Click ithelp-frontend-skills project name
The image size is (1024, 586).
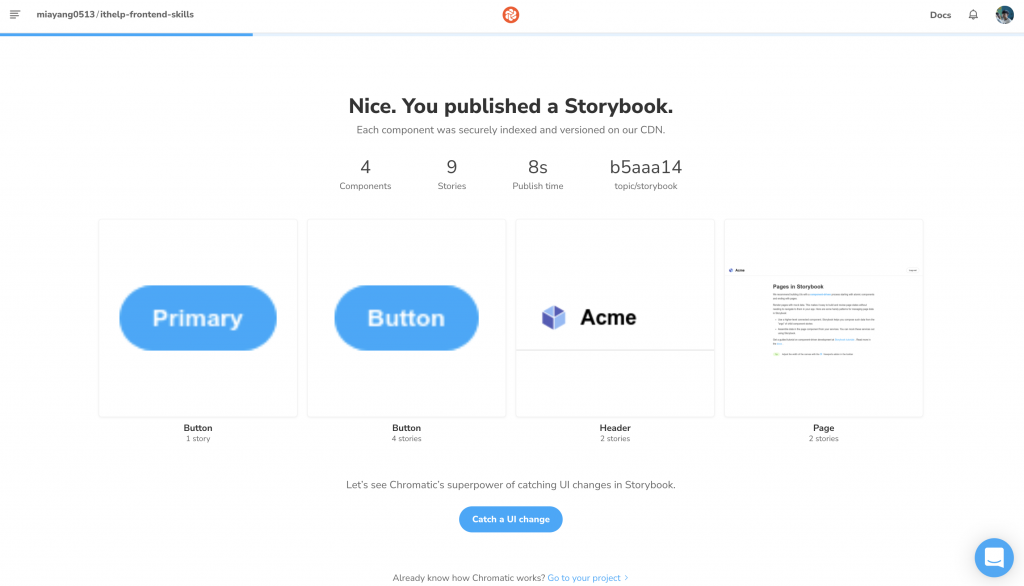click(147, 14)
